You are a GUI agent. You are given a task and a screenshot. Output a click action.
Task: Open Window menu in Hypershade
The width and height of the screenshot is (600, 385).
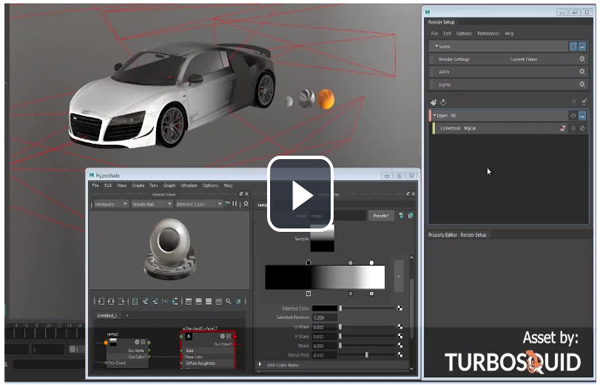coord(189,186)
